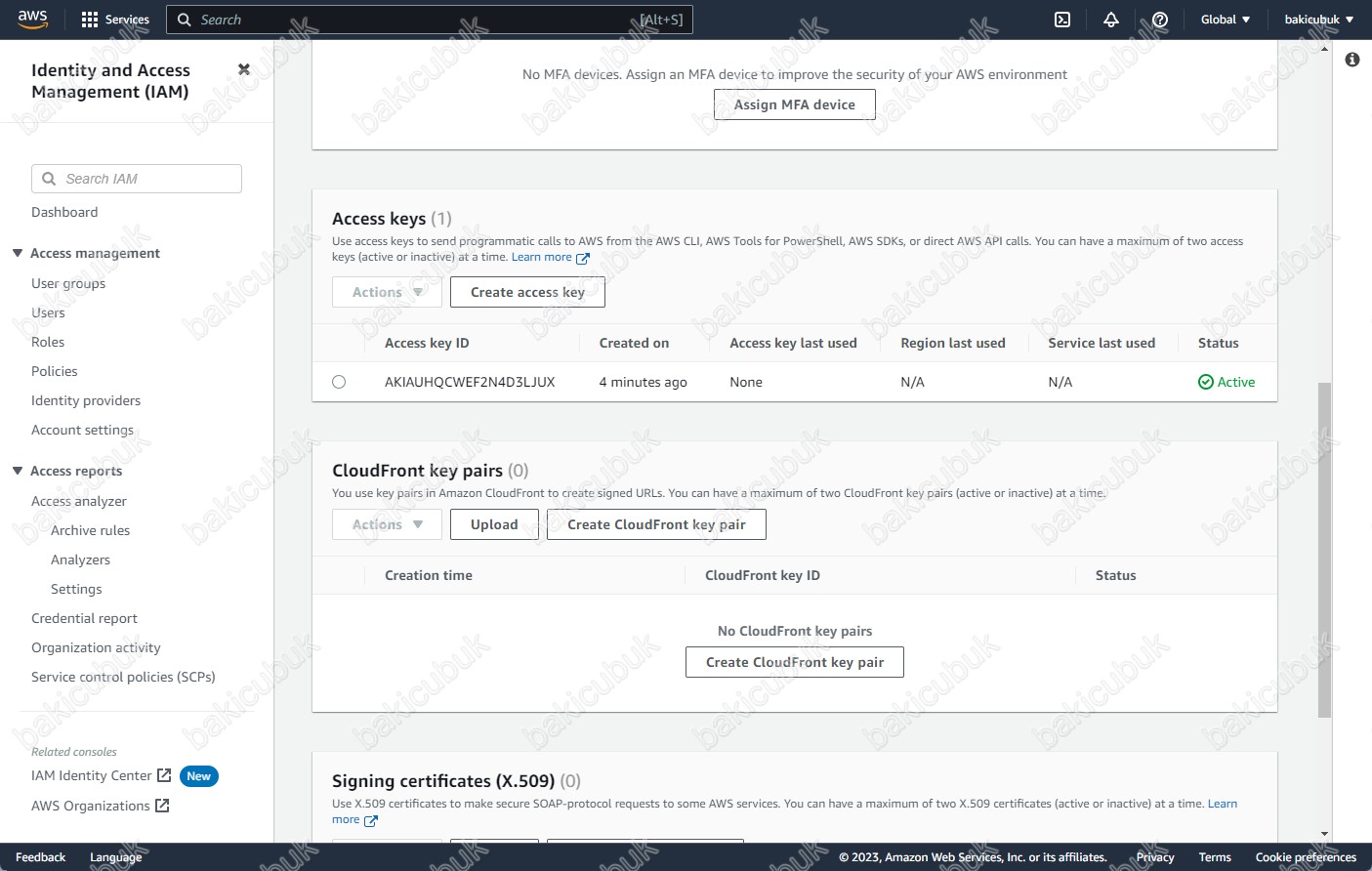Open the info panel icon
Screen dimensions: 1372x871
coord(1352,60)
